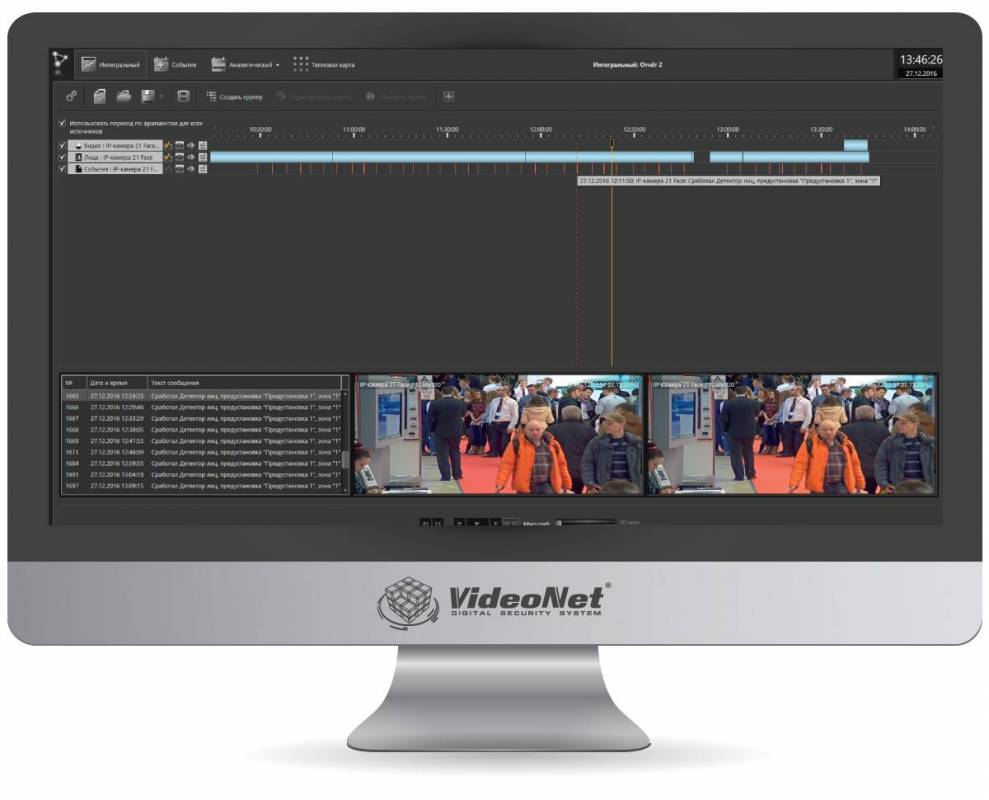989x800 pixels.
Task: Click the open folder icon in toolbar
Action: coord(124,97)
